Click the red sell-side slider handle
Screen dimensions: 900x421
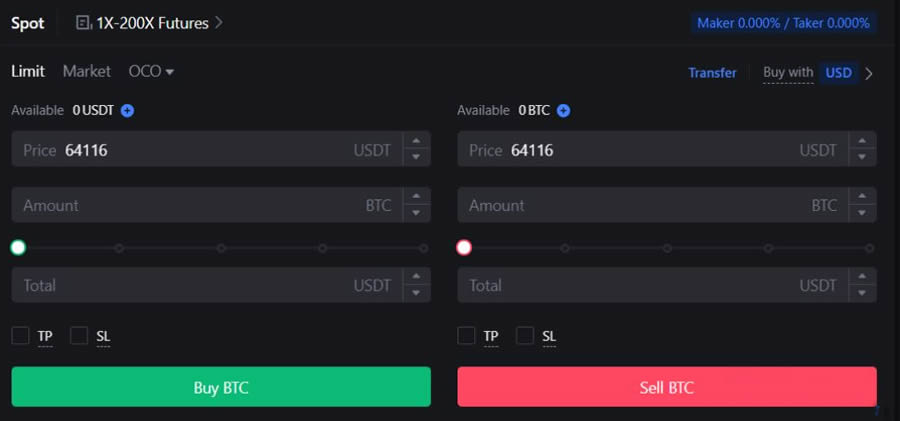pos(464,247)
